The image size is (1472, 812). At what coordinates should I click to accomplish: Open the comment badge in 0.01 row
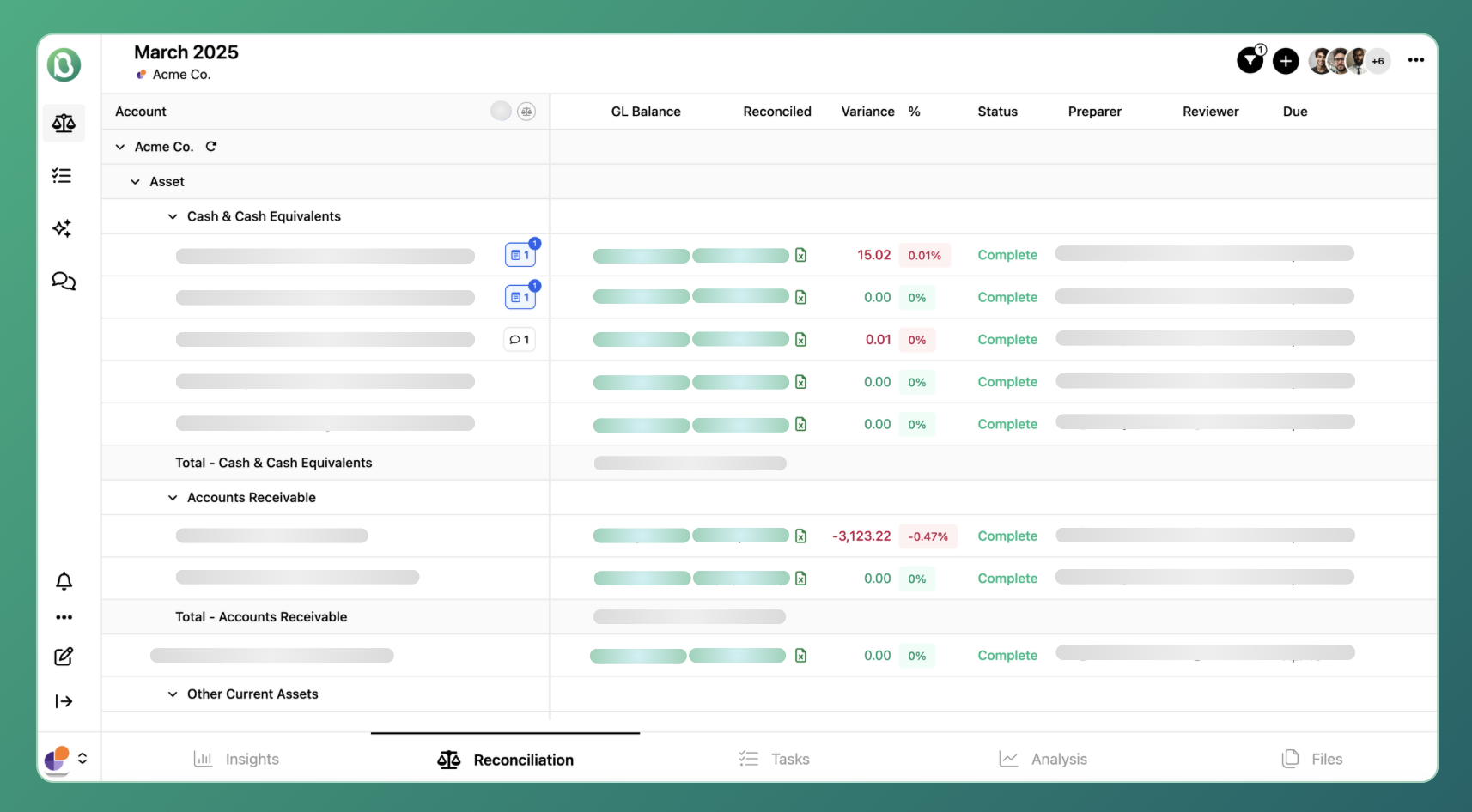click(x=520, y=340)
